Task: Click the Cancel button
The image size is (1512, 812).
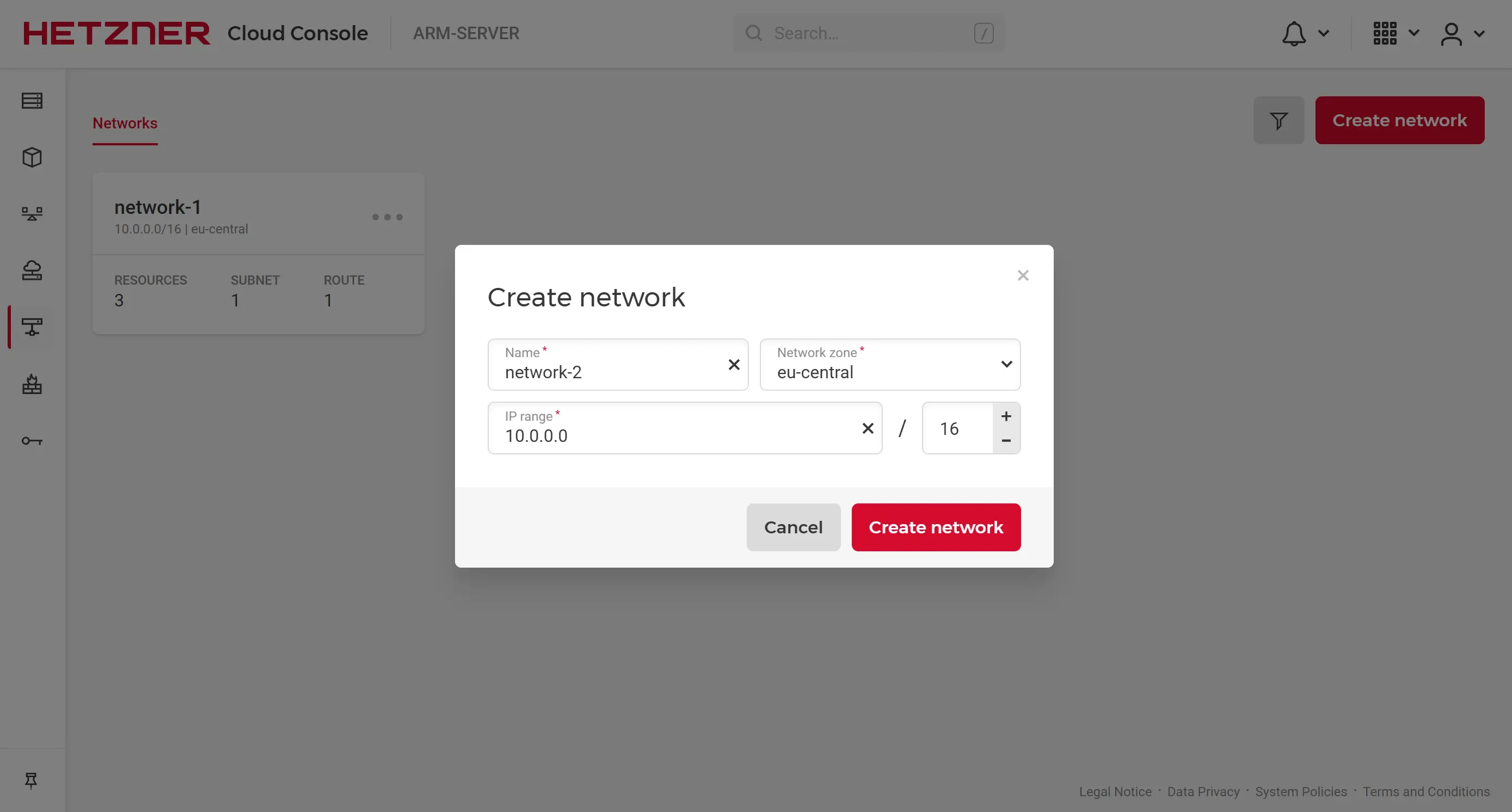Action: pyautogui.click(x=793, y=527)
